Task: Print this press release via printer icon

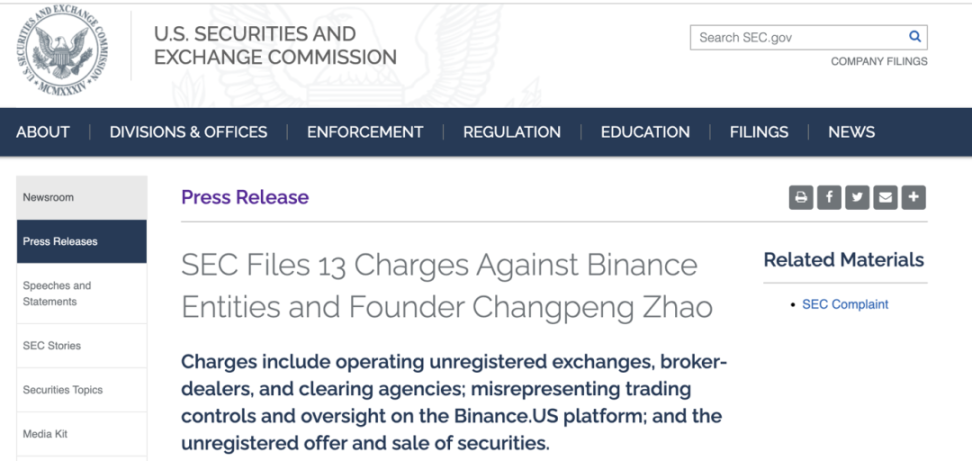Action: pyautogui.click(x=801, y=198)
